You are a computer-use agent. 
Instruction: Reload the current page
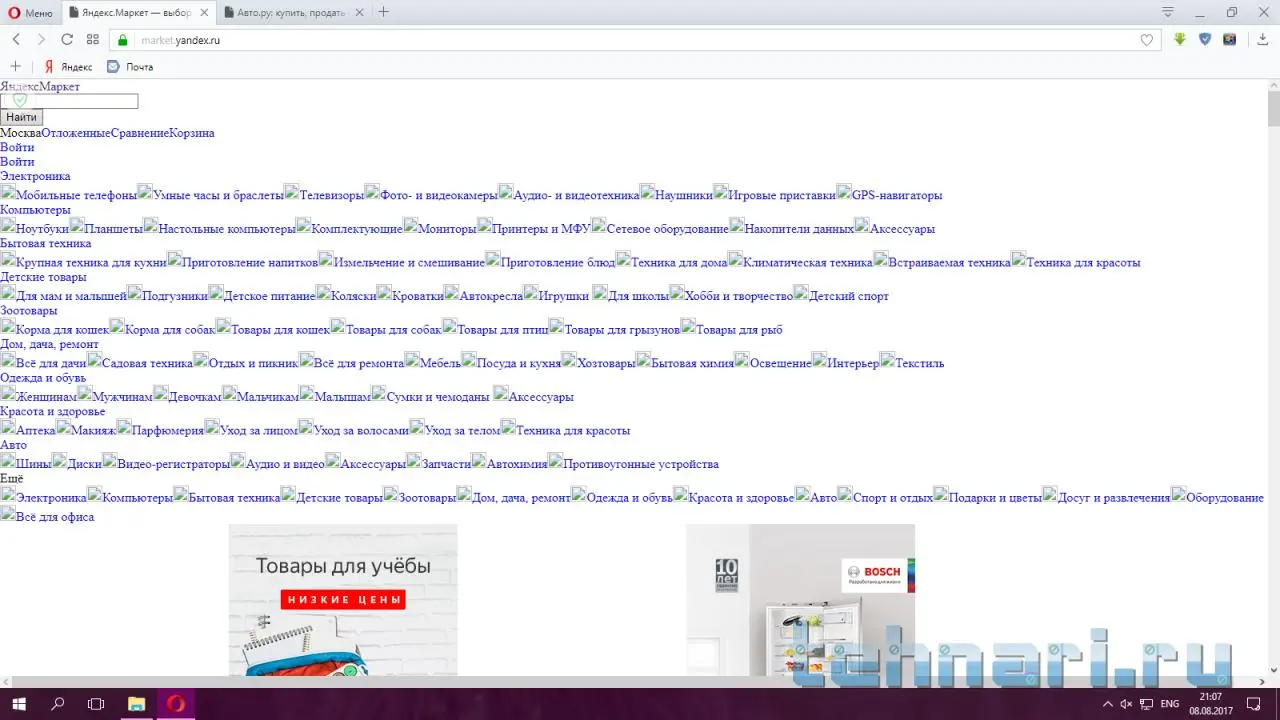(x=67, y=40)
